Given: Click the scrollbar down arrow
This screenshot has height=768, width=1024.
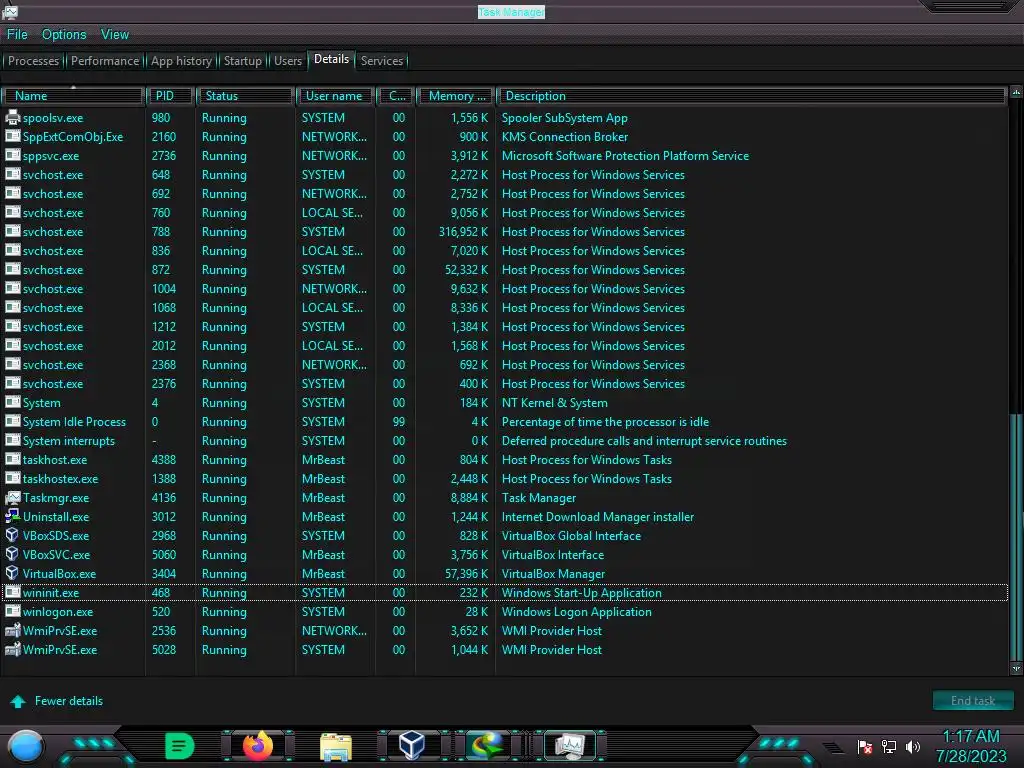Looking at the screenshot, I should click(1016, 668).
